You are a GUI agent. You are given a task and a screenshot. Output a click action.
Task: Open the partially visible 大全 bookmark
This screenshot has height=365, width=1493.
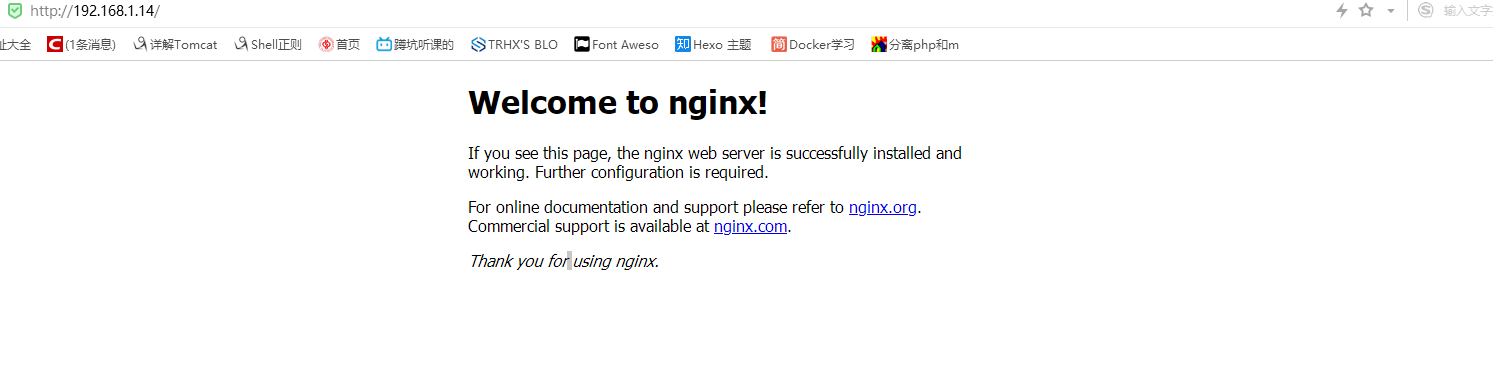click(15, 44)
